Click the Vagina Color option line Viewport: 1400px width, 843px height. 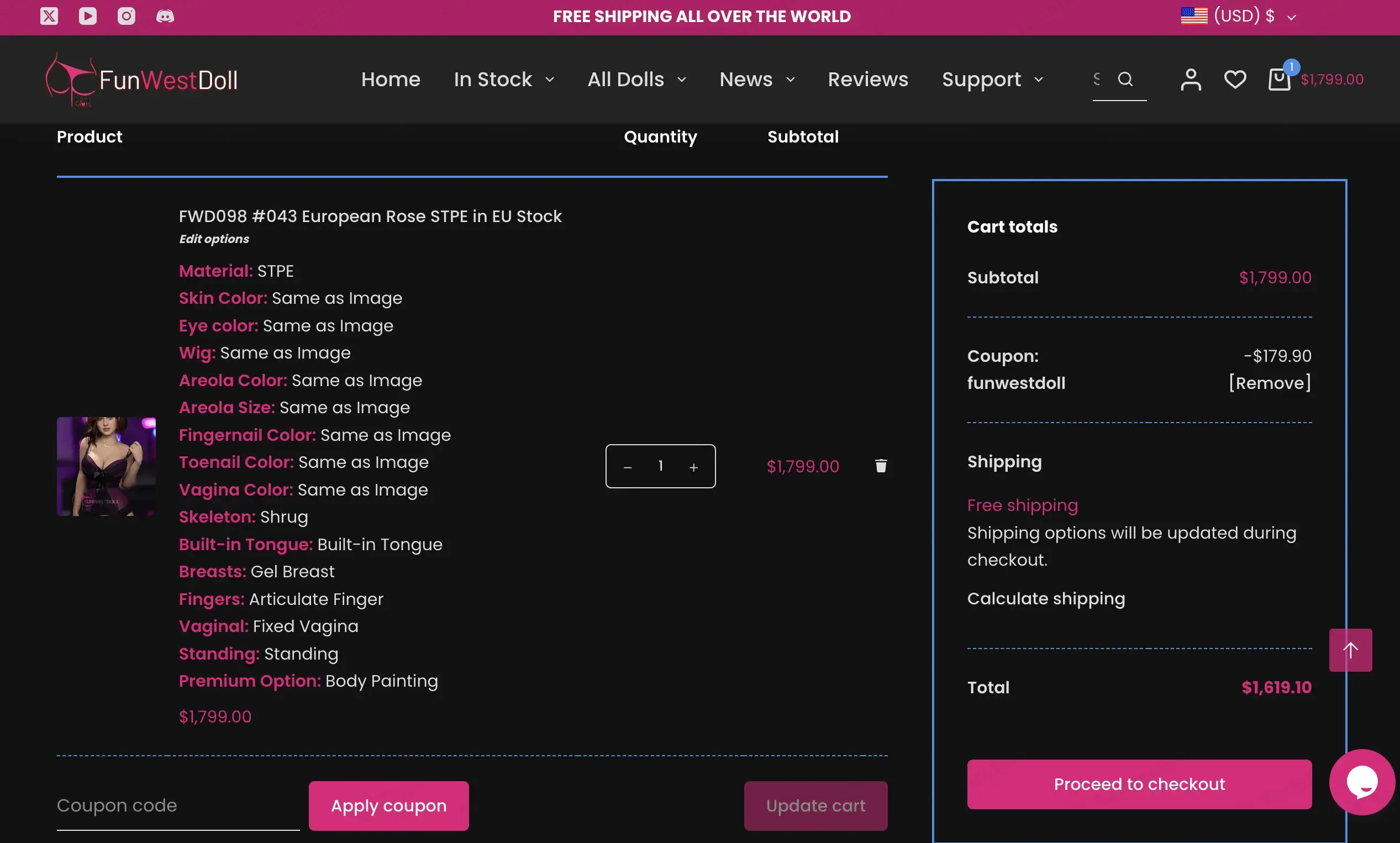pos(303,489)
